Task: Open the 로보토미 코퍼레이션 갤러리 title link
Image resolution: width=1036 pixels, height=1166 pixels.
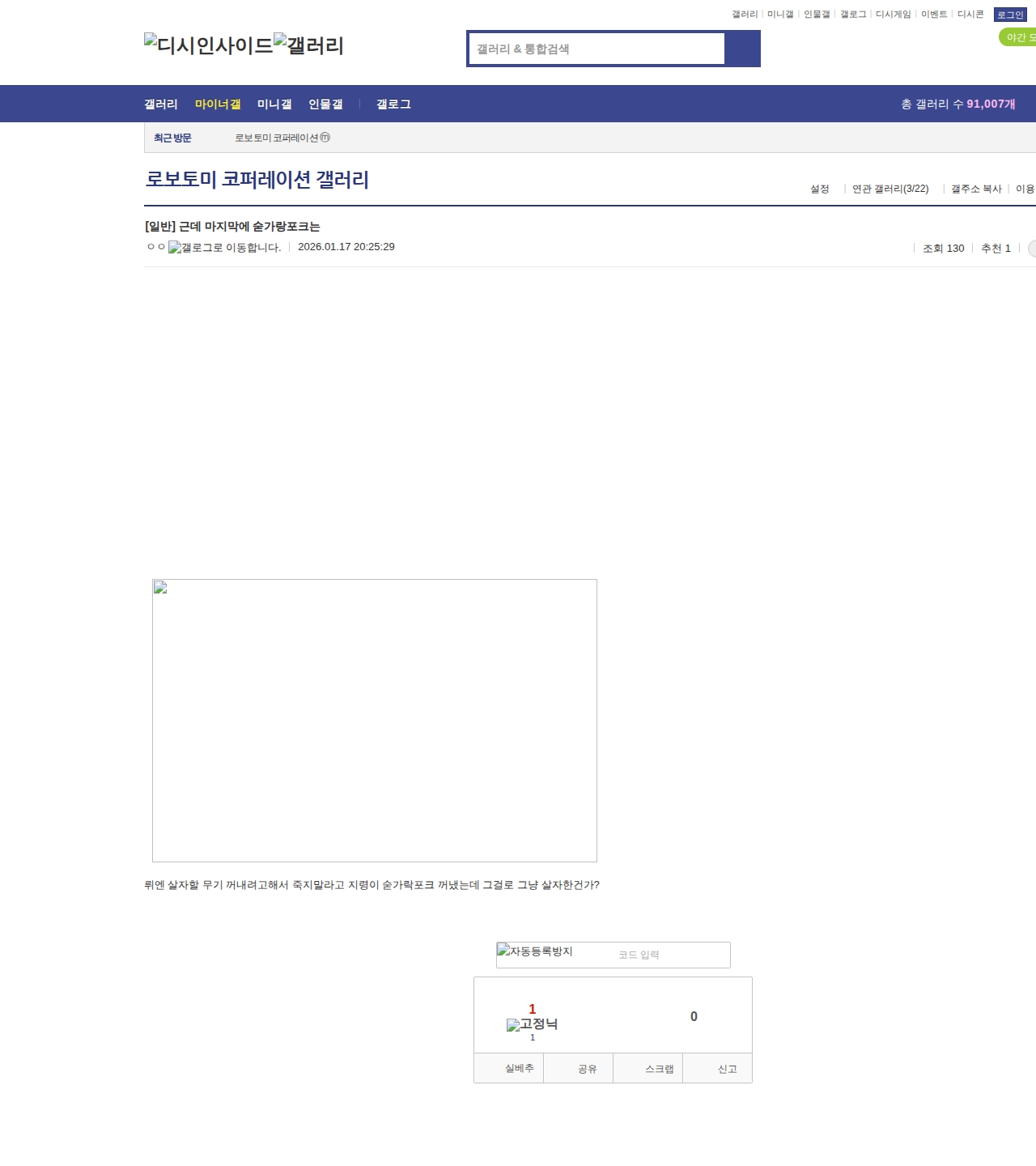Action: (257, 179)
